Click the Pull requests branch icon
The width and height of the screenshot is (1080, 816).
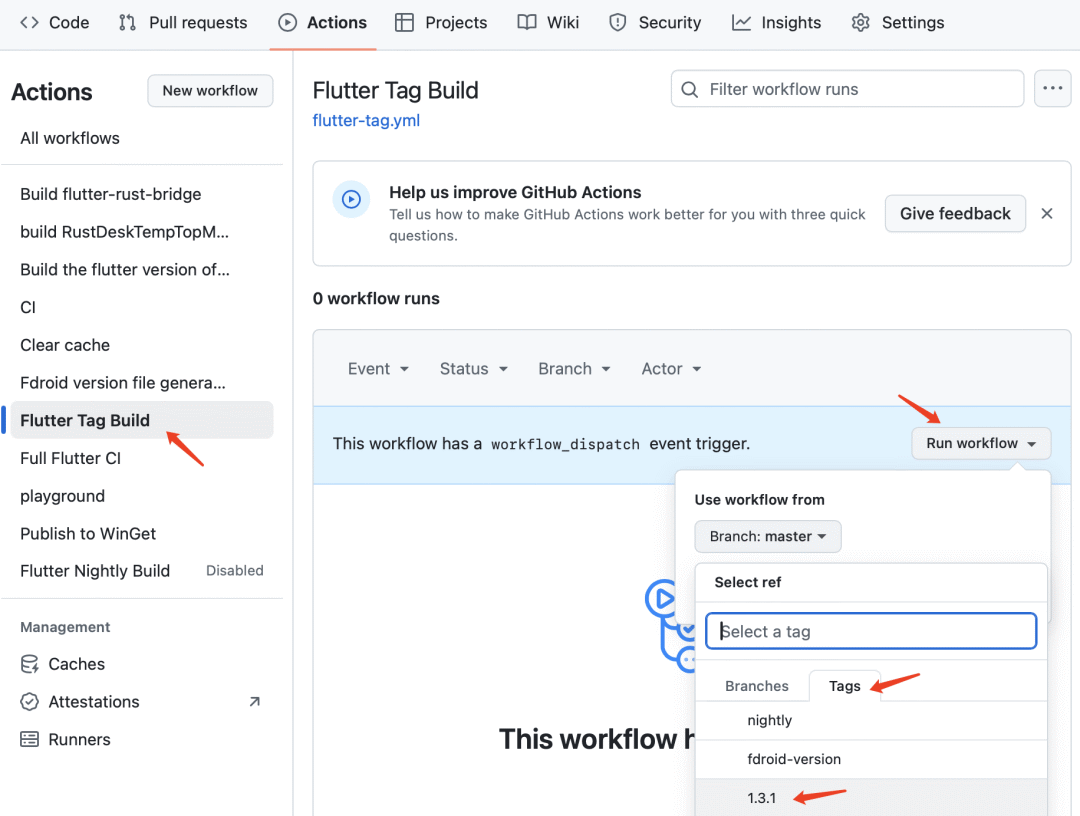127,23
